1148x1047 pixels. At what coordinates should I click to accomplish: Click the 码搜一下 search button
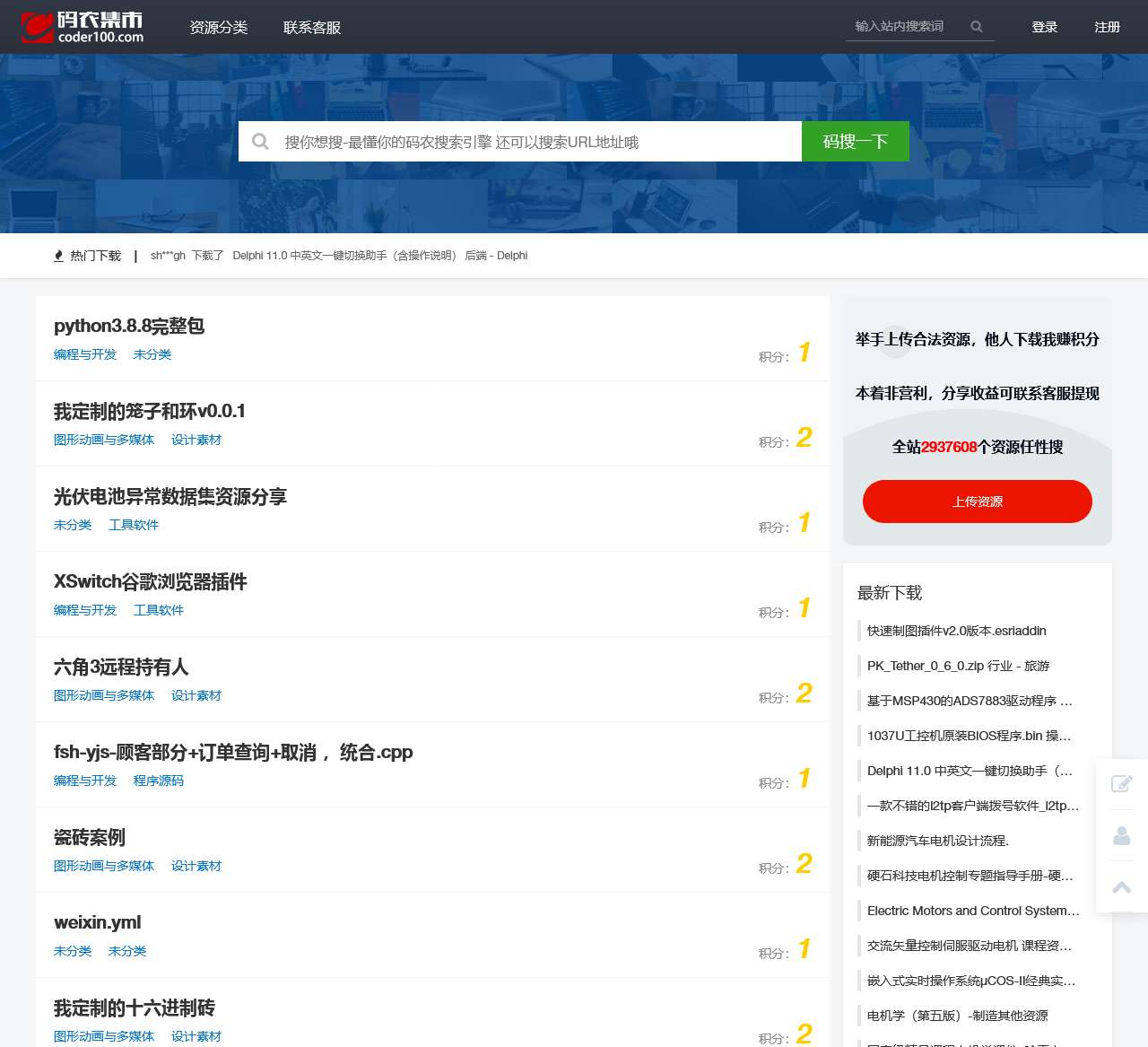(x=856, y=142)
